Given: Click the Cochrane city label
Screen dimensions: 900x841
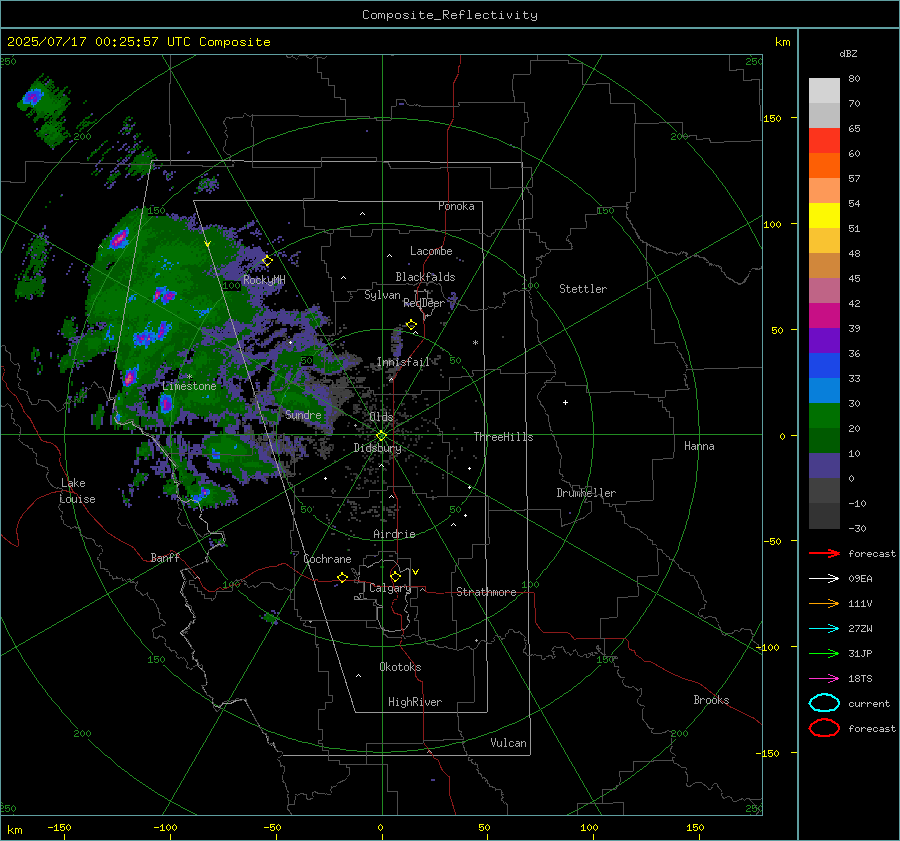Looking at the screenshot, I should click(x=327, y=559).
